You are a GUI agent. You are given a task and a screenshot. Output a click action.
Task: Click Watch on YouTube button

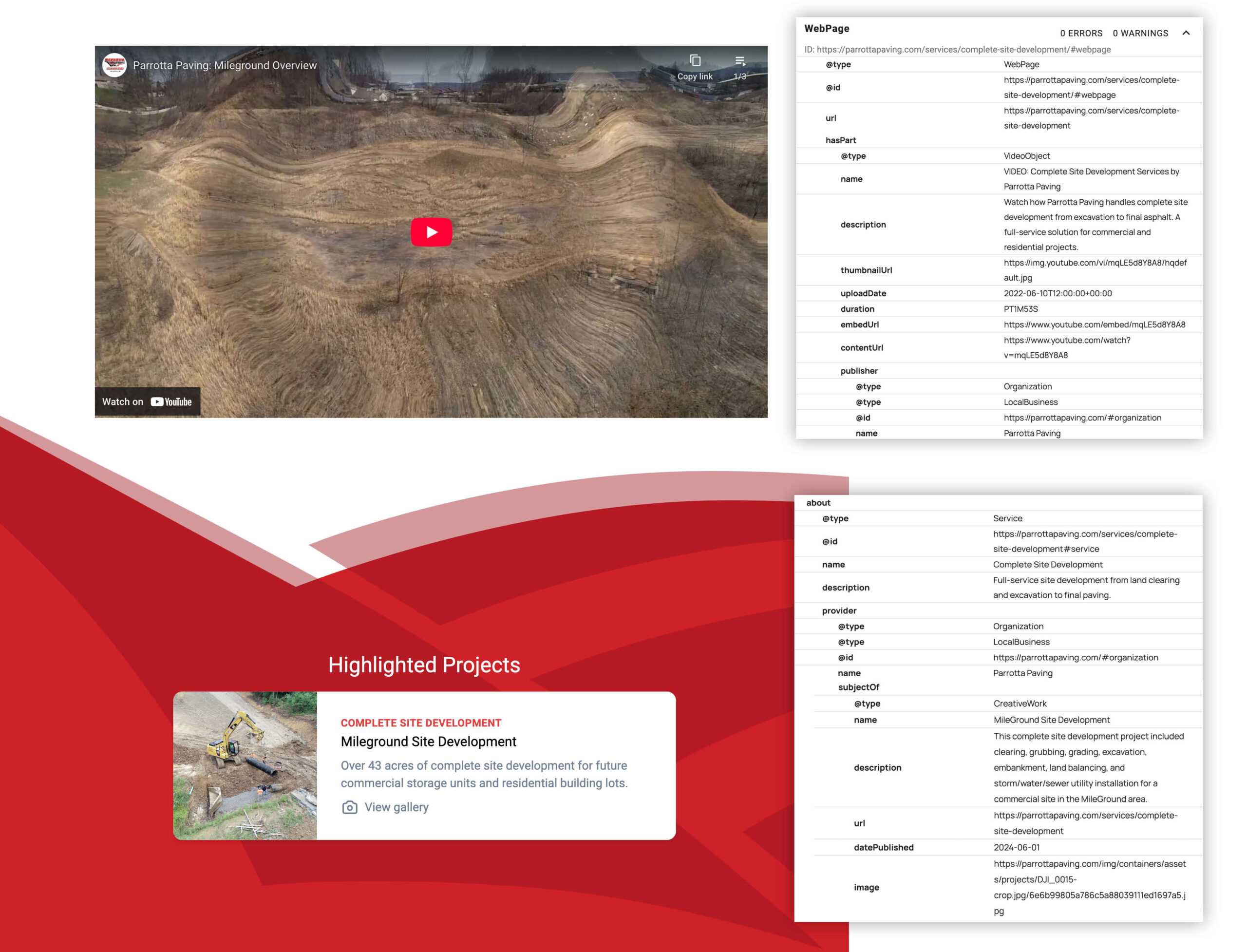[147, 402]
